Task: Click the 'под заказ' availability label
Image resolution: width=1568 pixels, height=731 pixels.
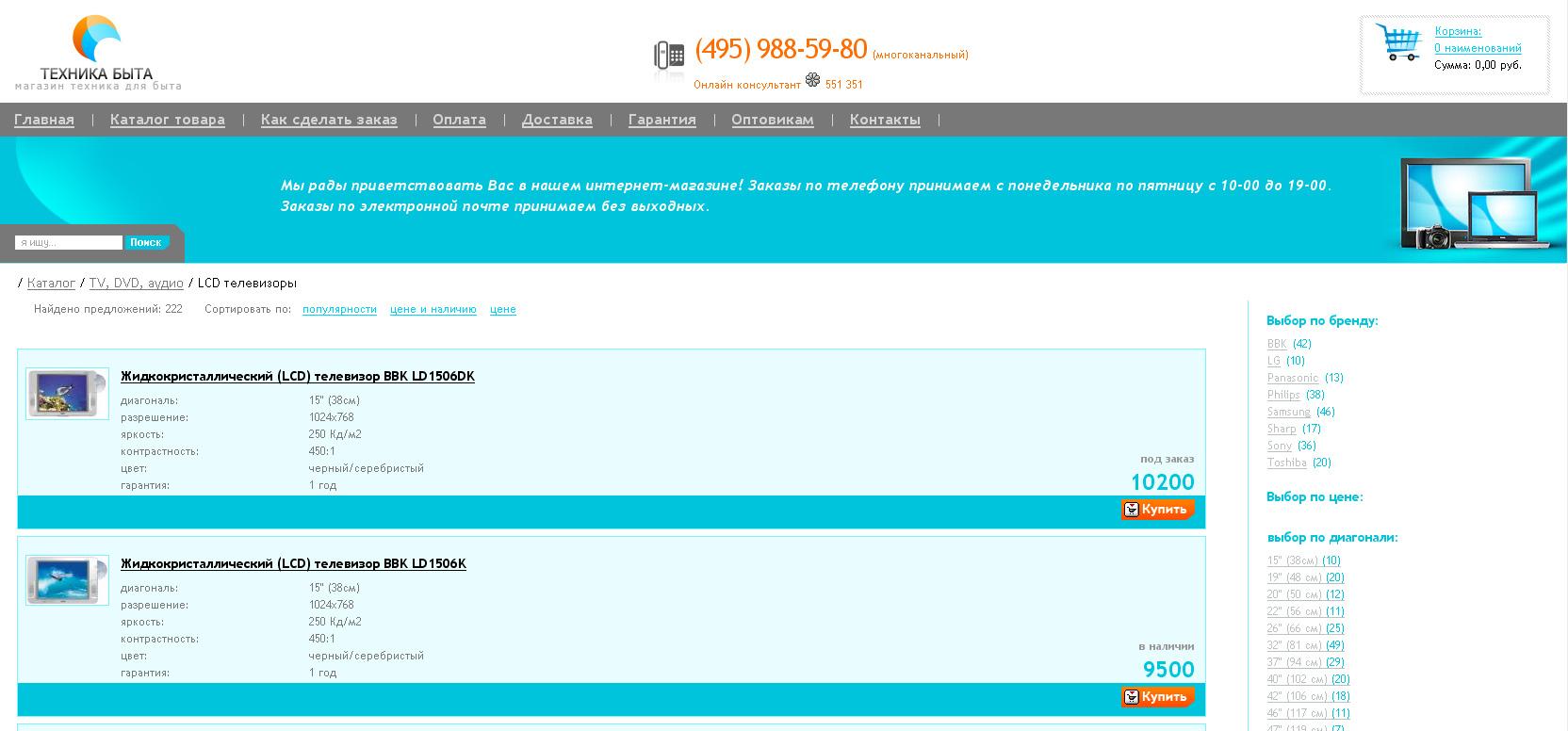Action: pyautogui.click(x=1168, y=460)
